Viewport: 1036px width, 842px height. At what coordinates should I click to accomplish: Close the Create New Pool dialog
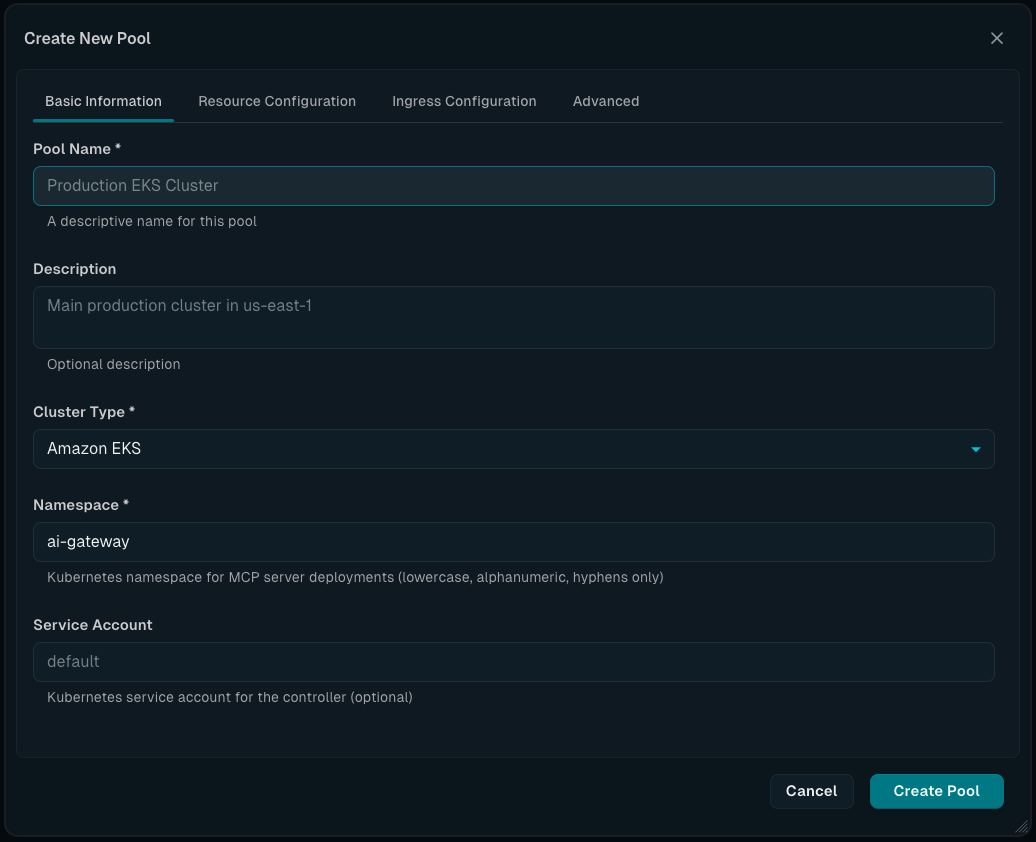pyautogui.click(x=996, y=38)
